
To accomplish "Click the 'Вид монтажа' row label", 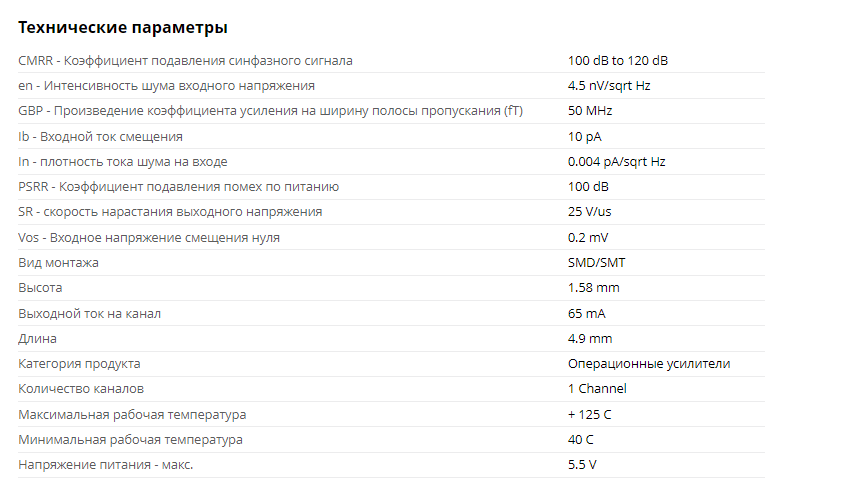I will (58, 263).
